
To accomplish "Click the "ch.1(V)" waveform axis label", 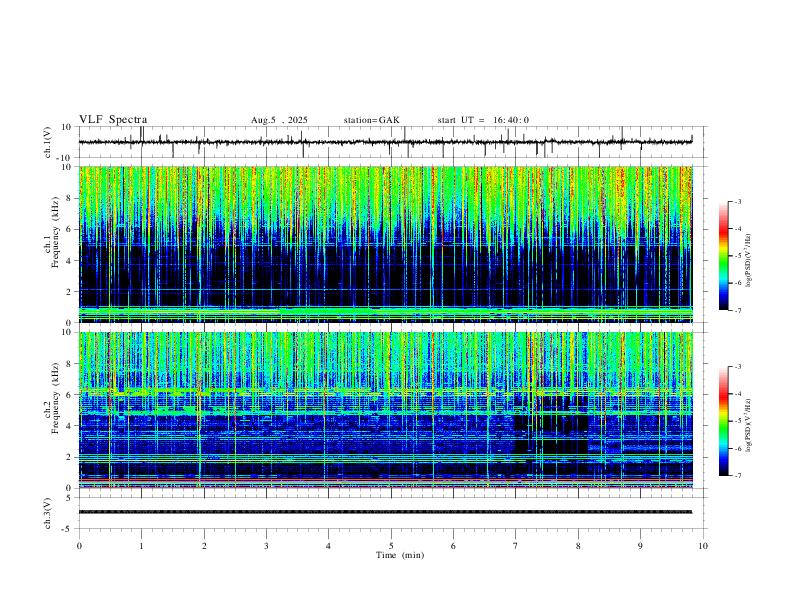I will [48, 142].
